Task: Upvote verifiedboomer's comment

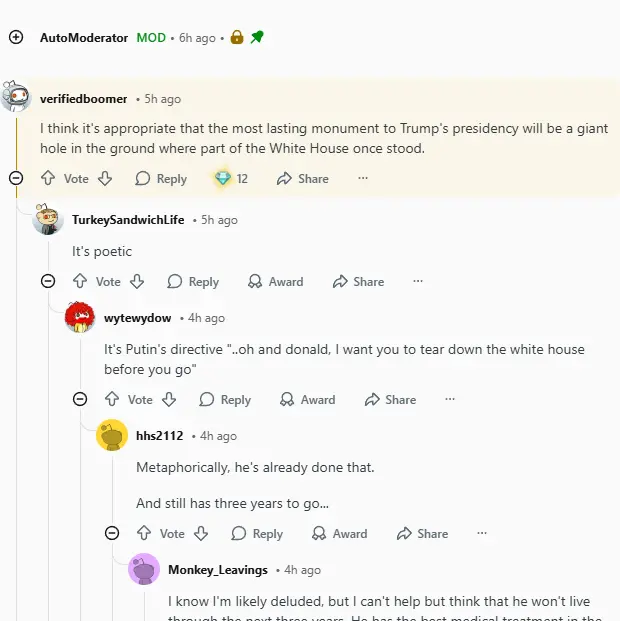Action: tap(47, 179)
